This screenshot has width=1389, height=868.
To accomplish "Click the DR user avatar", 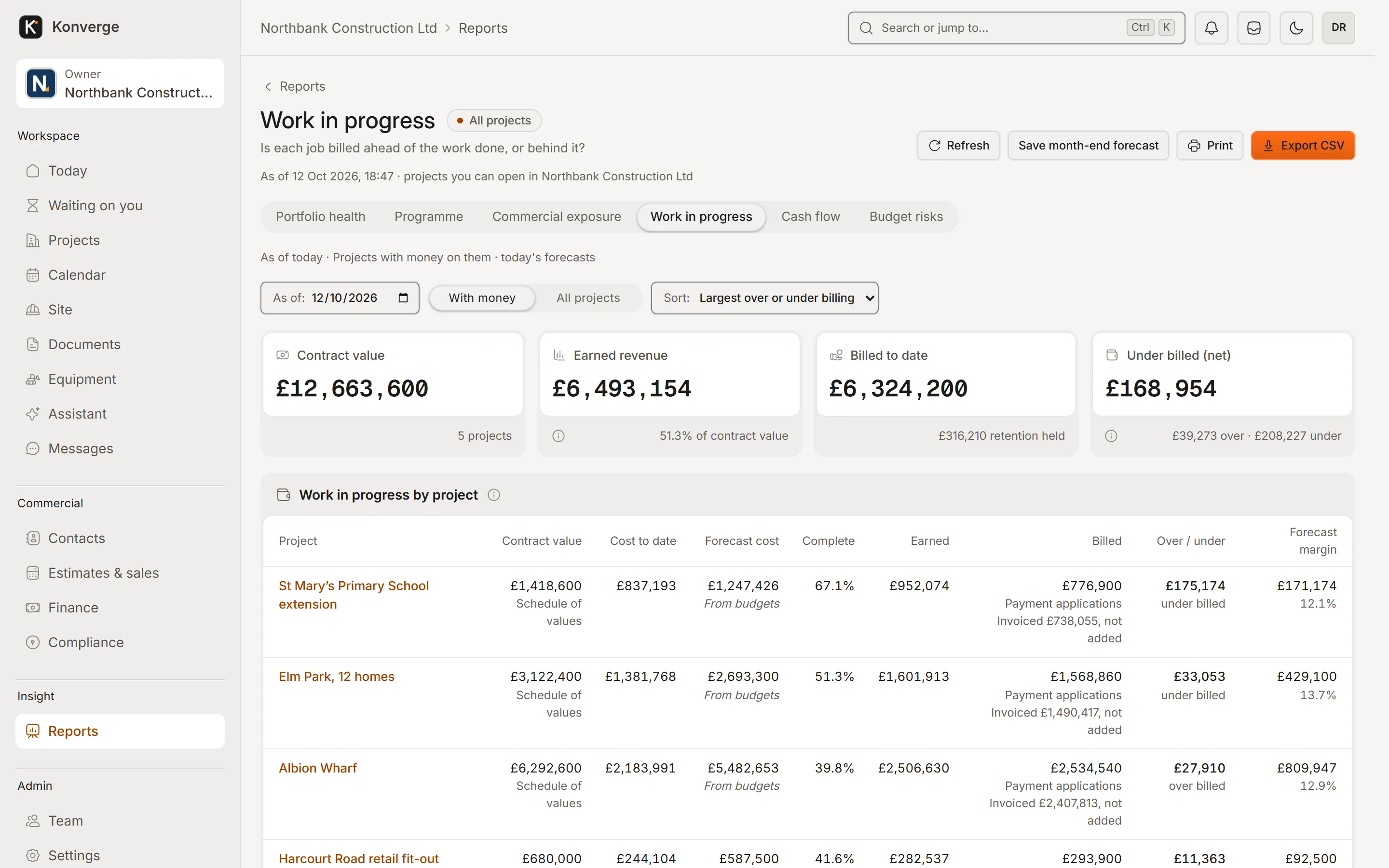I will pos(1338,27).
